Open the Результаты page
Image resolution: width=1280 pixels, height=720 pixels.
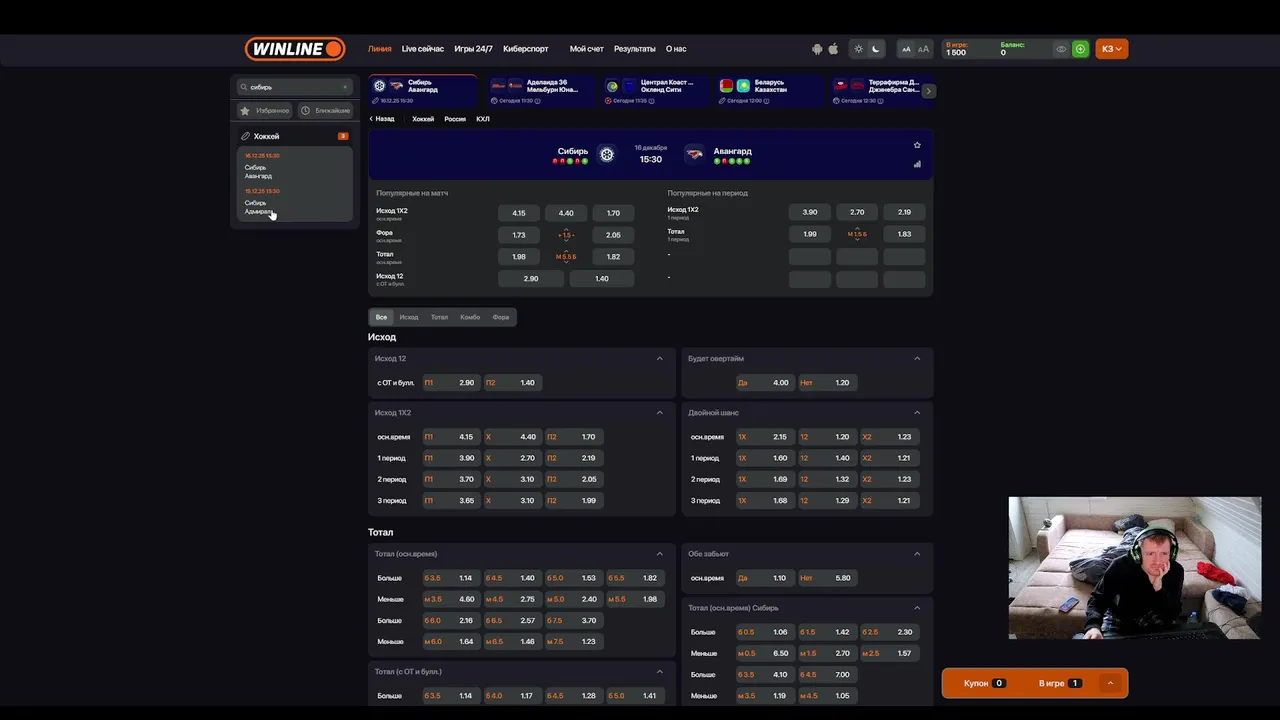(635, 49)
